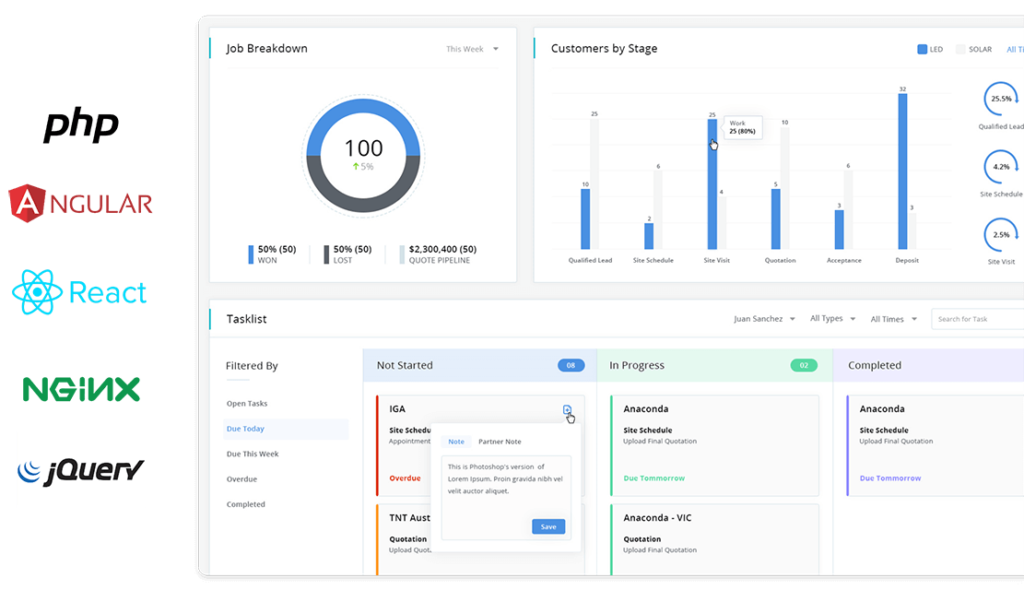Switch to the Partner Note tab
Screen dimensions: 1024x590
(499, 441)
